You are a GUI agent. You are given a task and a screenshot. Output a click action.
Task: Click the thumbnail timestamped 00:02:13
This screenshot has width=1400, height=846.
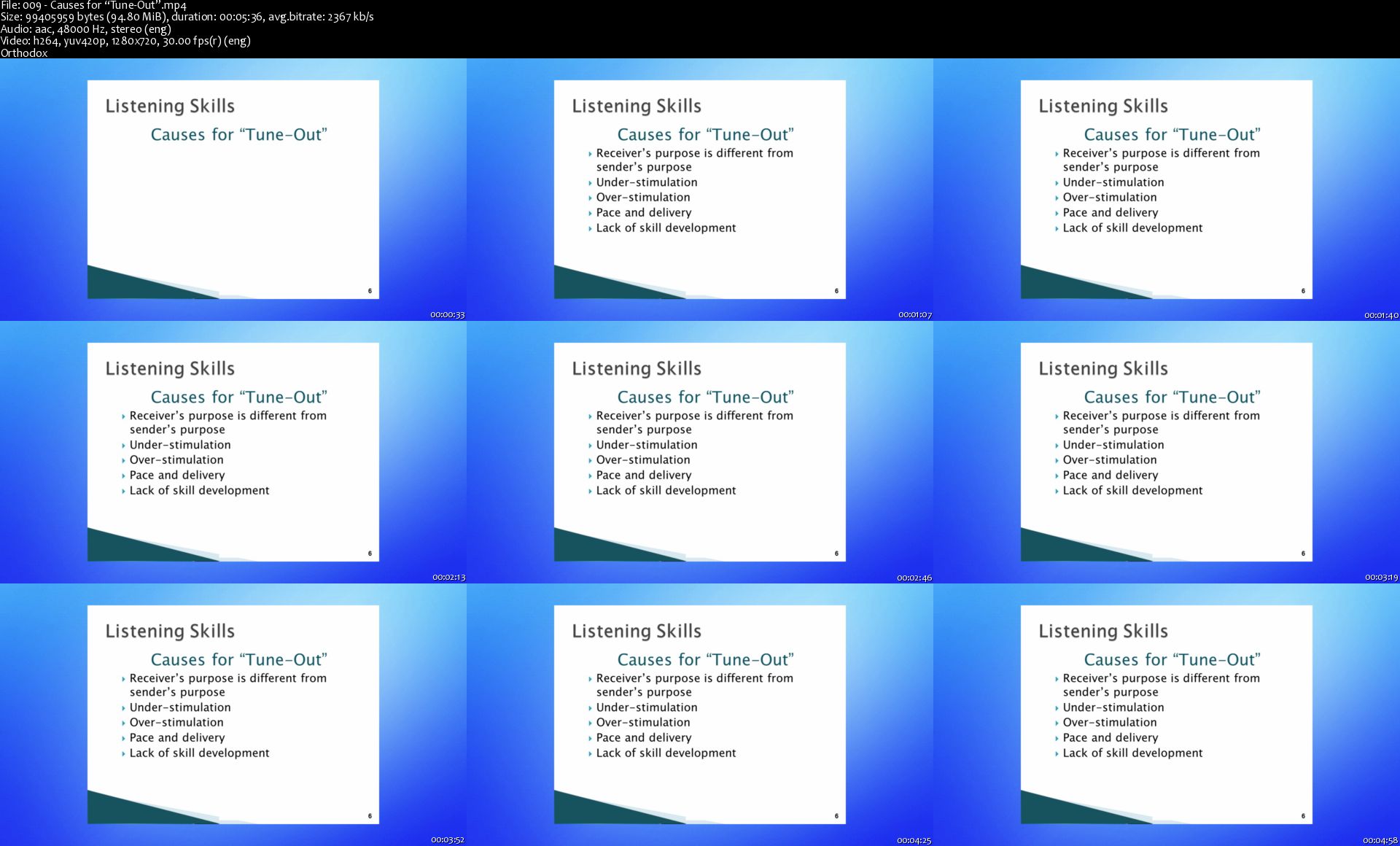coord(233,452)
